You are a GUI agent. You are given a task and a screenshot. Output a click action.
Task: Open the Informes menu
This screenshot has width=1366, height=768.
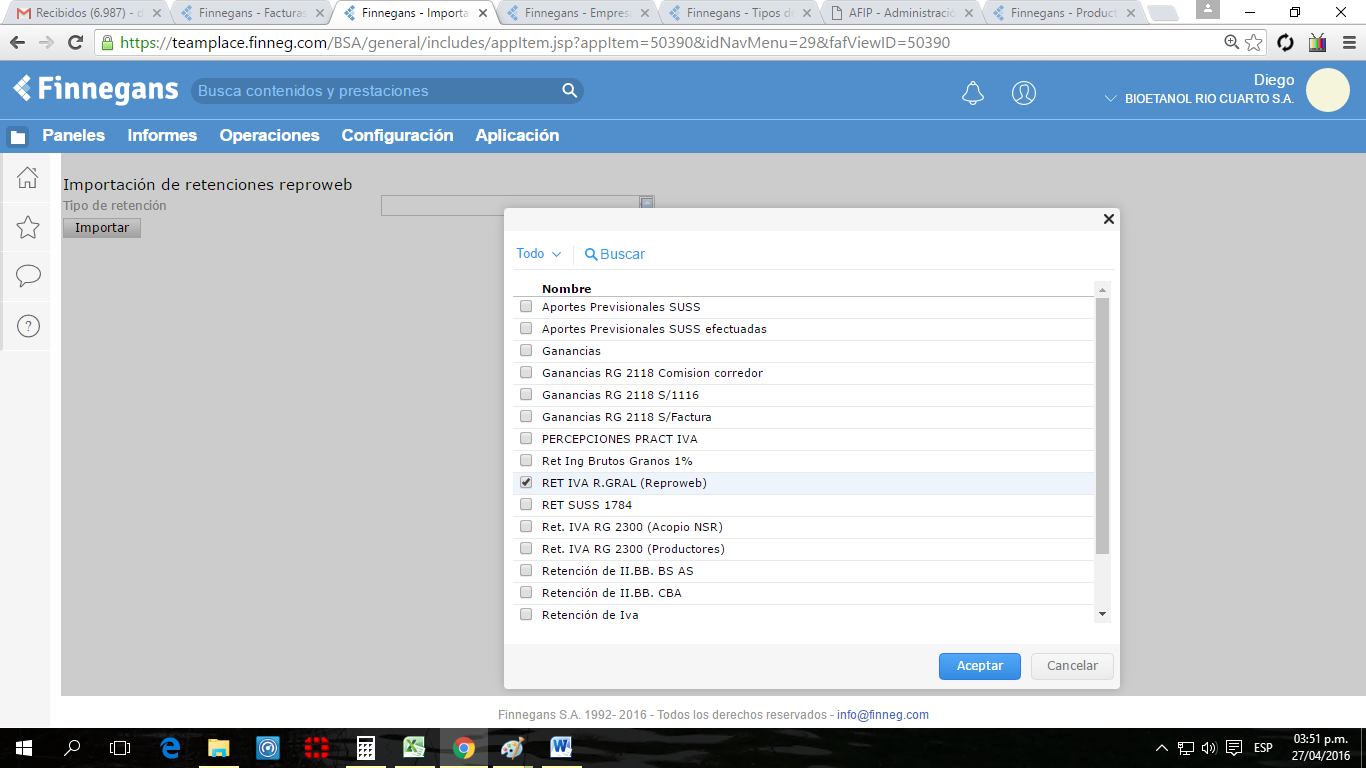[162, 135]
